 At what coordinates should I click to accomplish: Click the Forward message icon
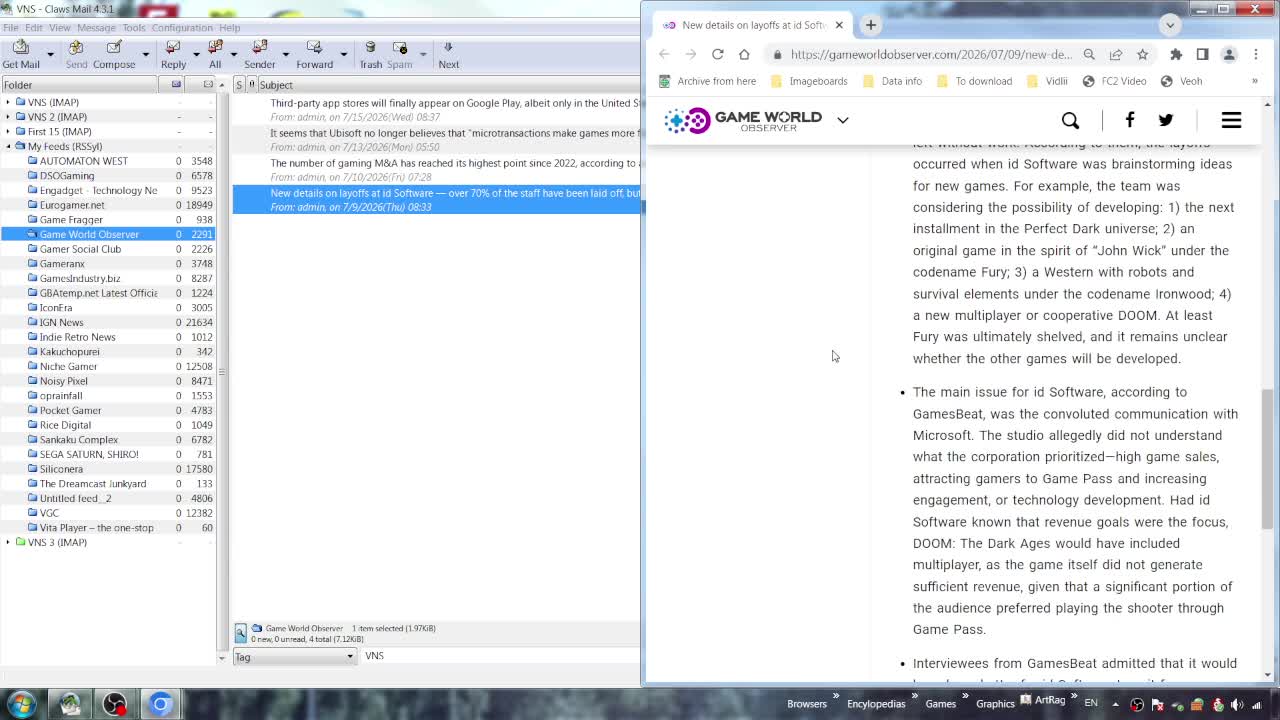coord(314,54)
